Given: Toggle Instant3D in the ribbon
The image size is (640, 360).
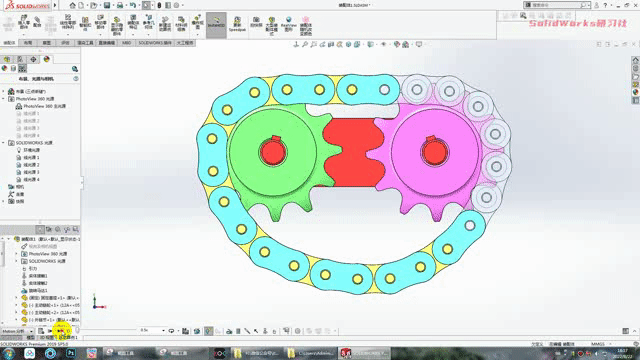Looking at the screenshot, I should (x=216, y=24).
